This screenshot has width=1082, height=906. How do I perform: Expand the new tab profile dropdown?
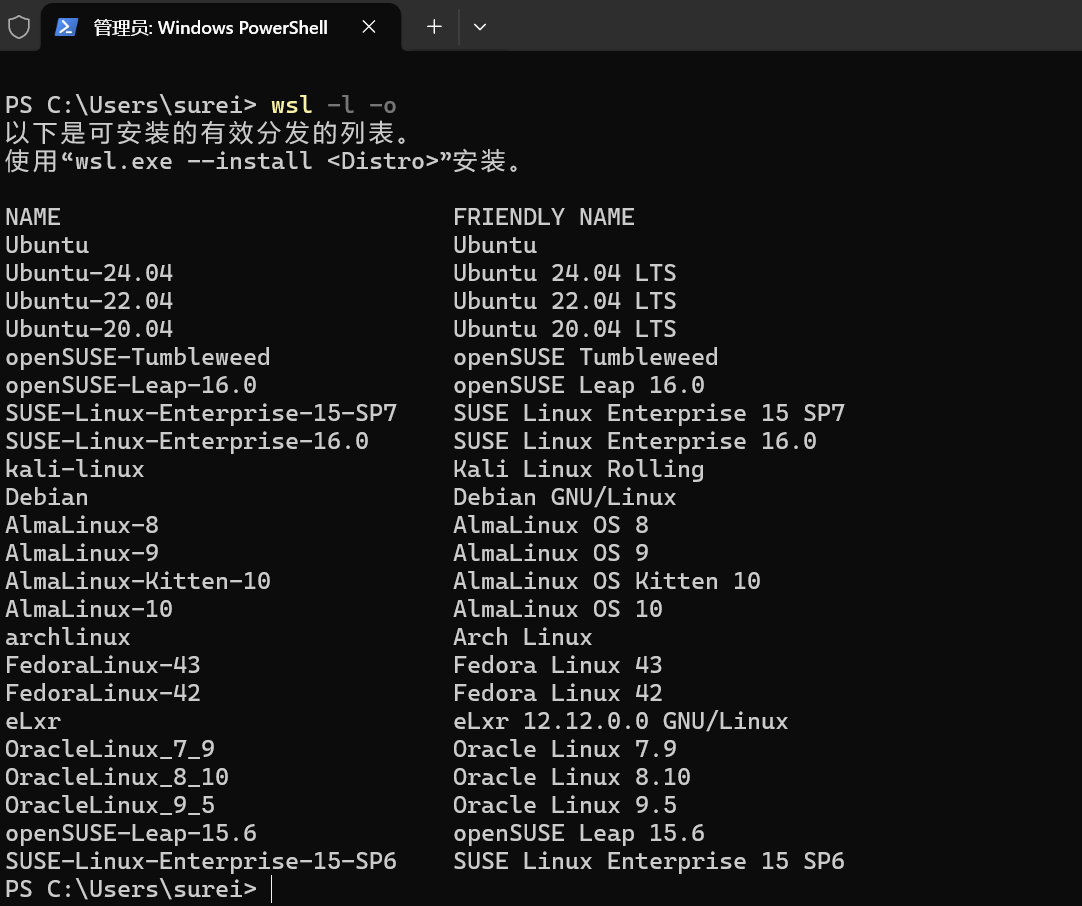coord(480,27)
